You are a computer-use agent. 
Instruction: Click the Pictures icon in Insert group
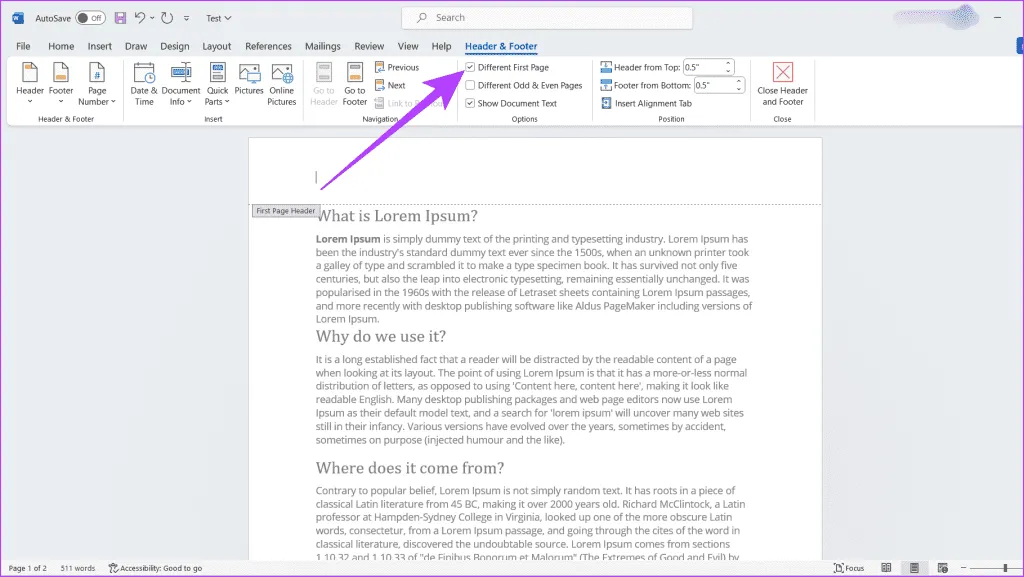click(x=249, y=82)
